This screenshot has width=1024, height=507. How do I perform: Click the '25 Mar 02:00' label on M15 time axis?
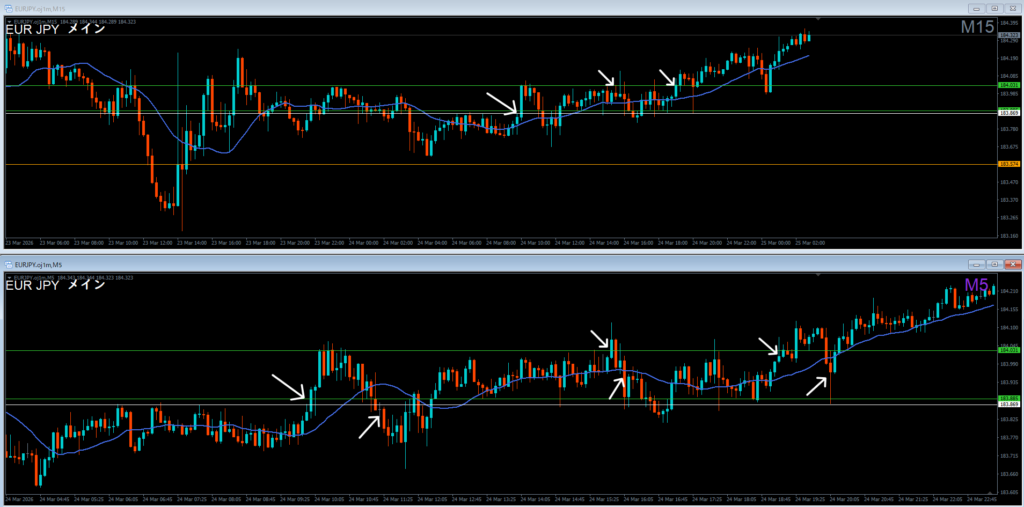(x=812, y=243)
